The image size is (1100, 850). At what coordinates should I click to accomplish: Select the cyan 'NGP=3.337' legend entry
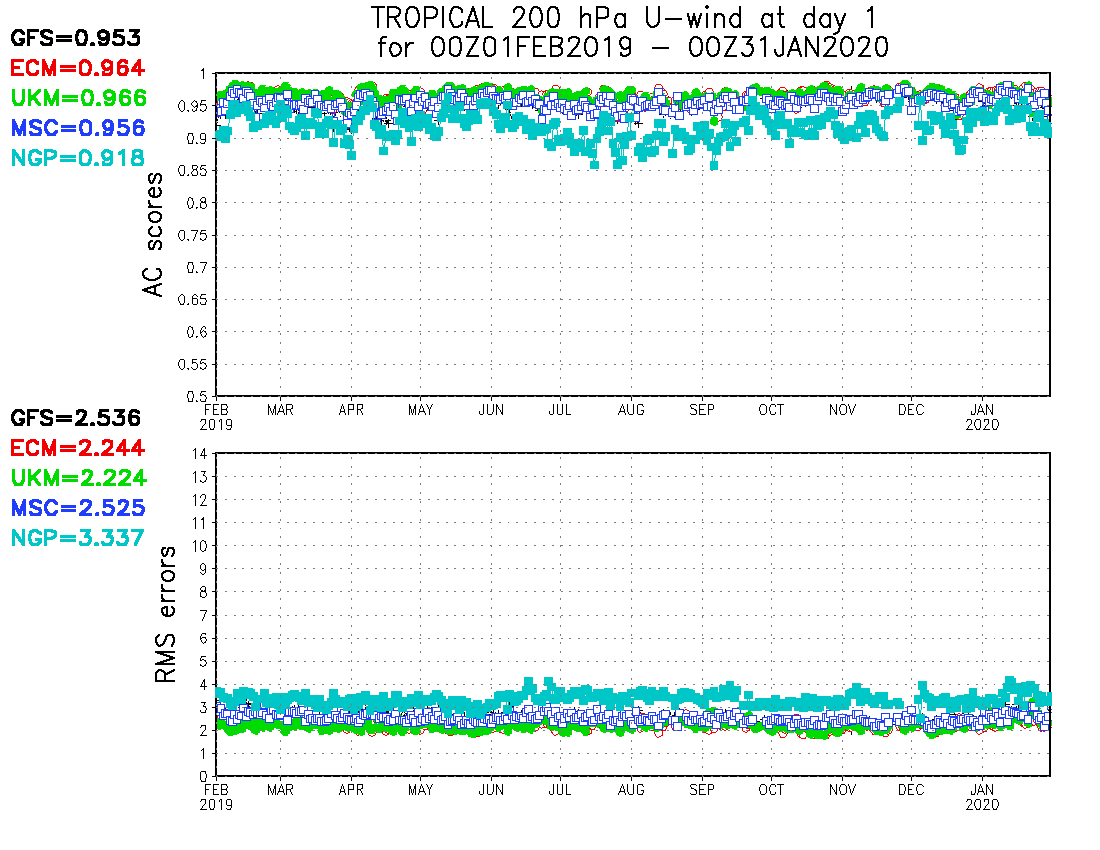click(x=77, y=538)
